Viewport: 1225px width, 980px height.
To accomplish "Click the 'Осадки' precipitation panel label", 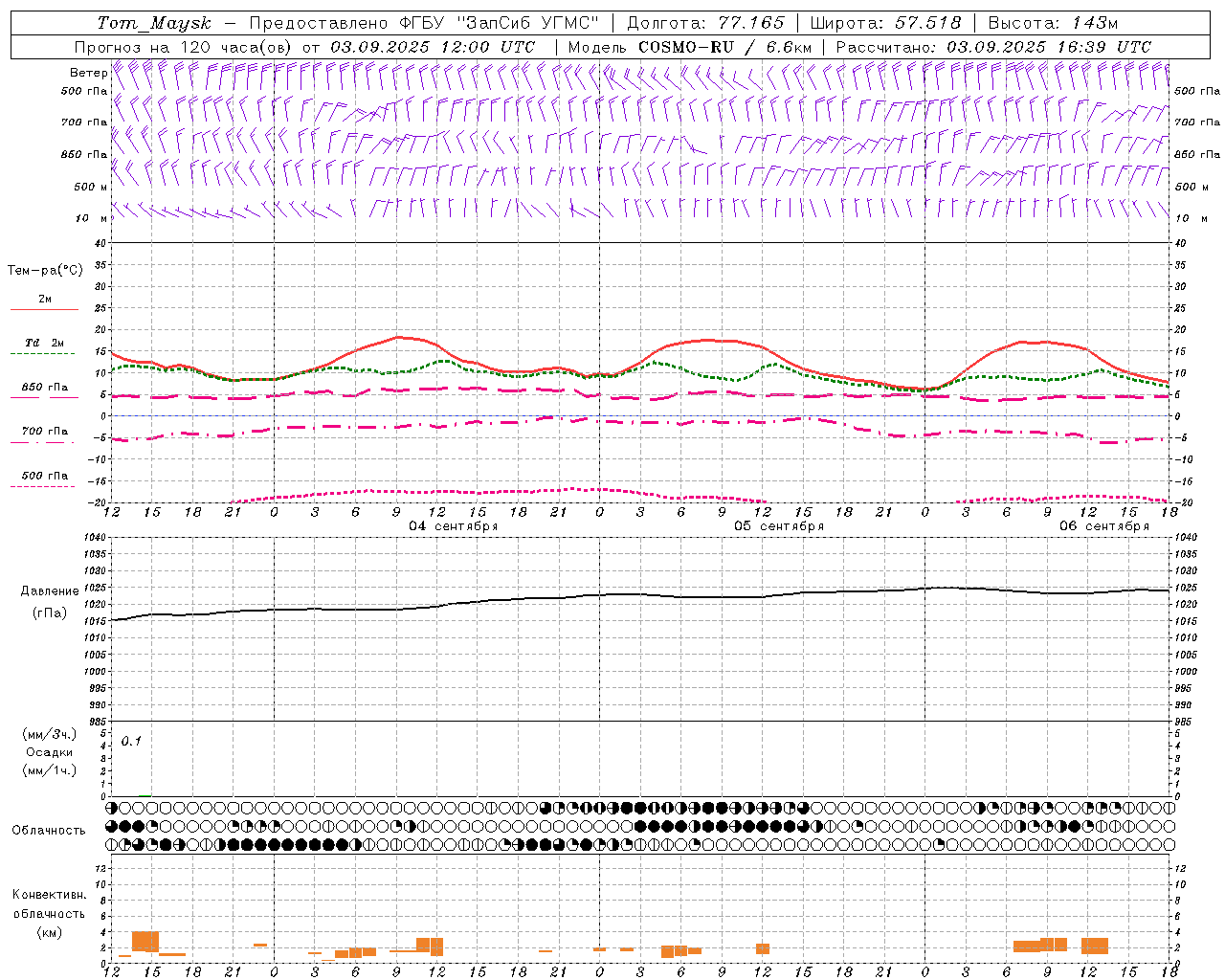I will pos(50,752).
